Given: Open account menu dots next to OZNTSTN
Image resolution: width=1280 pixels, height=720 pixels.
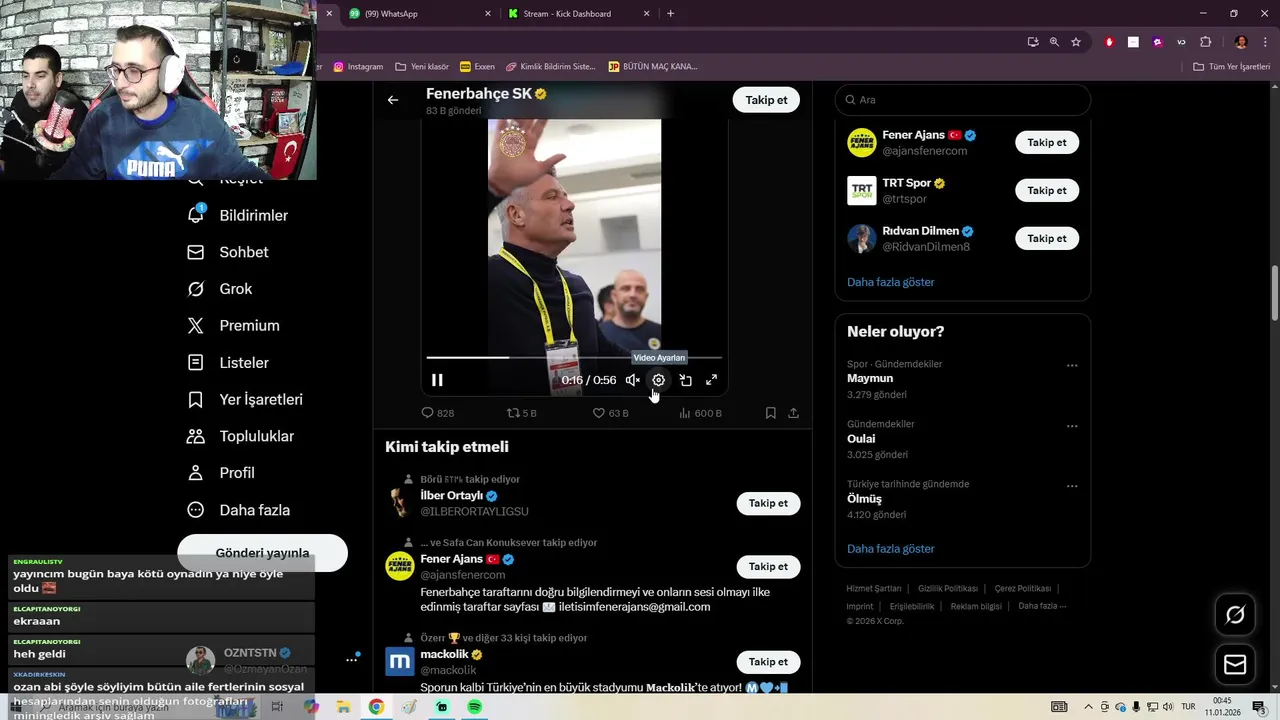Looking at the screenshot, I should click(x=352, y=659).
